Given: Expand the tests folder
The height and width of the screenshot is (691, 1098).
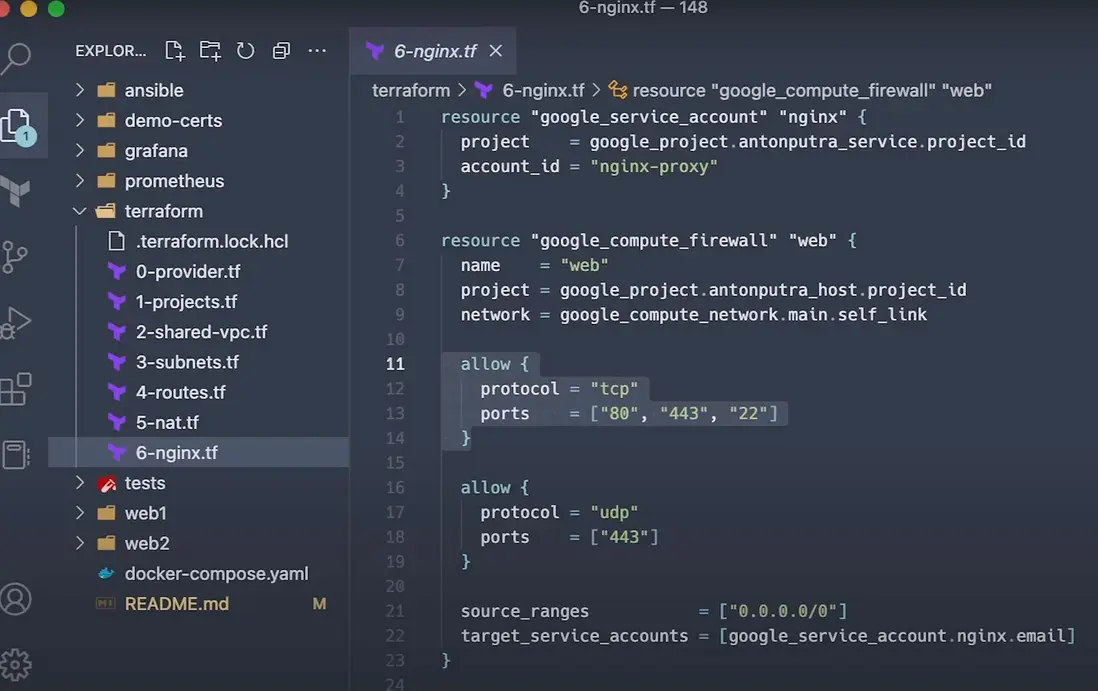Looking at the screenshot, I should coord(80,483).
